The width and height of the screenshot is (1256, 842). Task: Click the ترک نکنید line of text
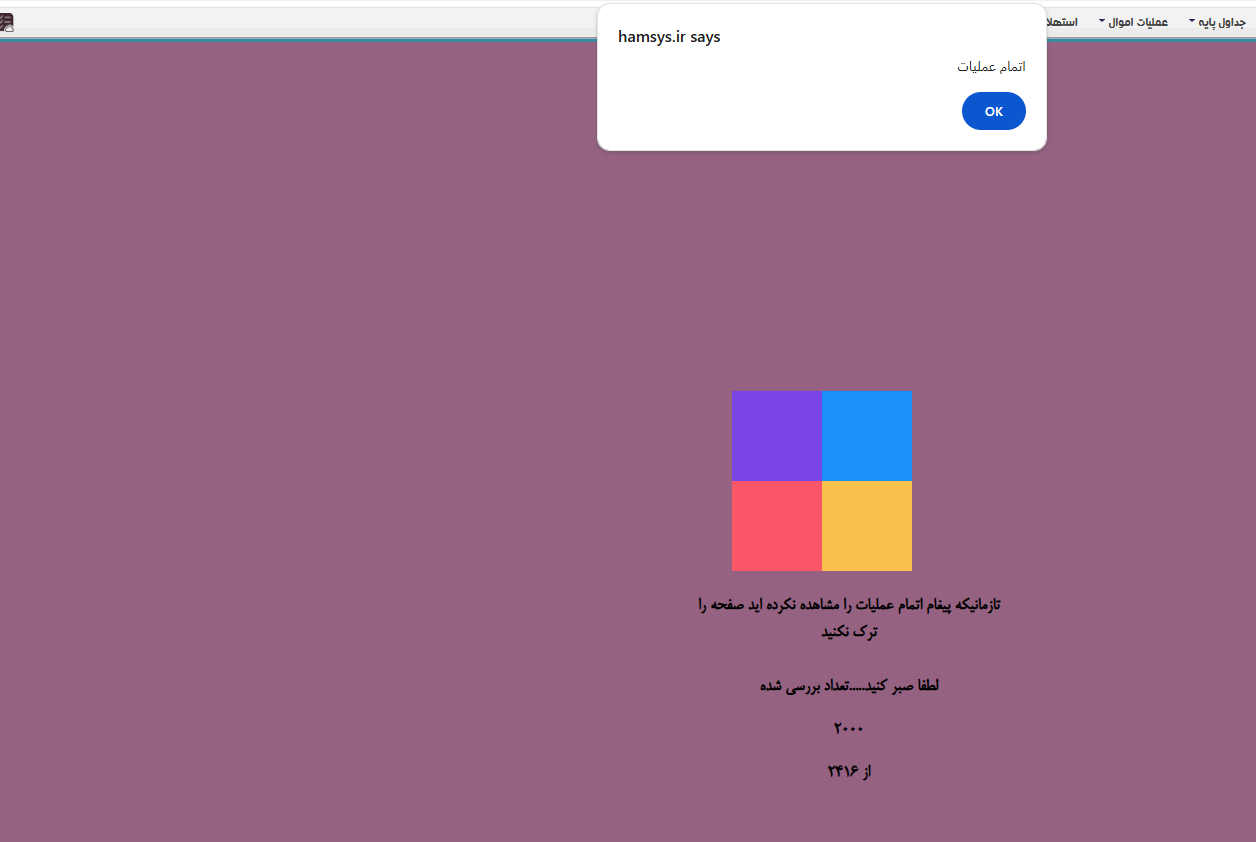pyautogui.click(x=849, y=632)
